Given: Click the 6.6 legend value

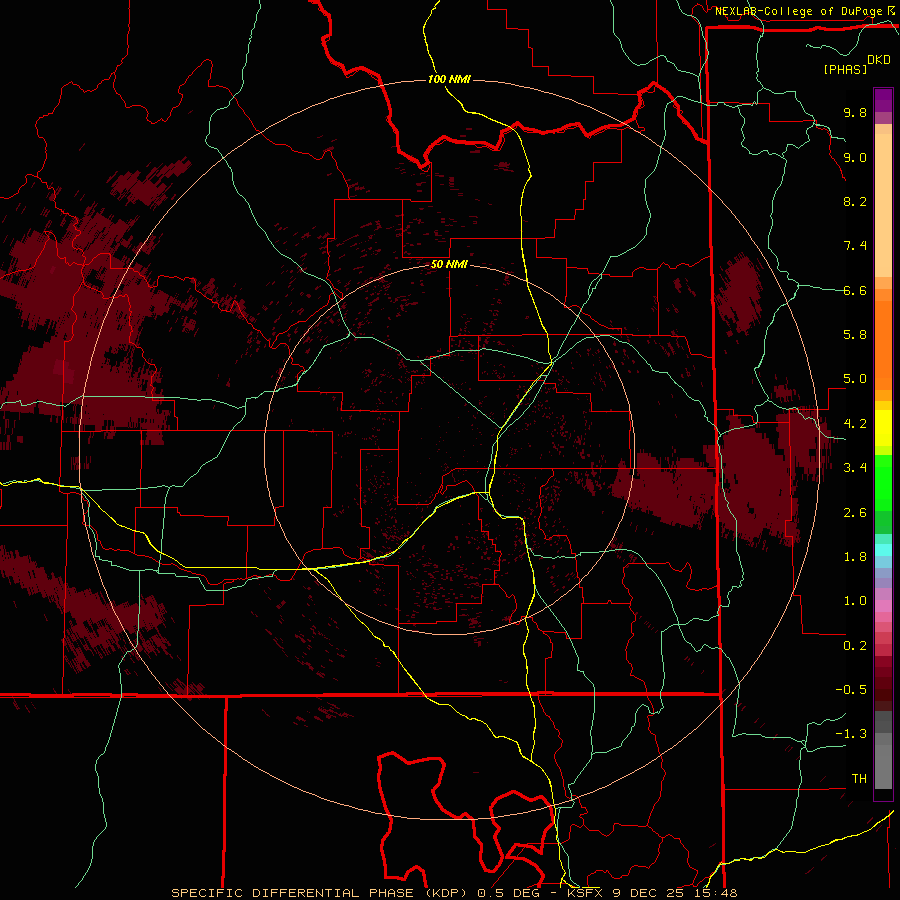Looking at the screenshot, I should (855, 290).
